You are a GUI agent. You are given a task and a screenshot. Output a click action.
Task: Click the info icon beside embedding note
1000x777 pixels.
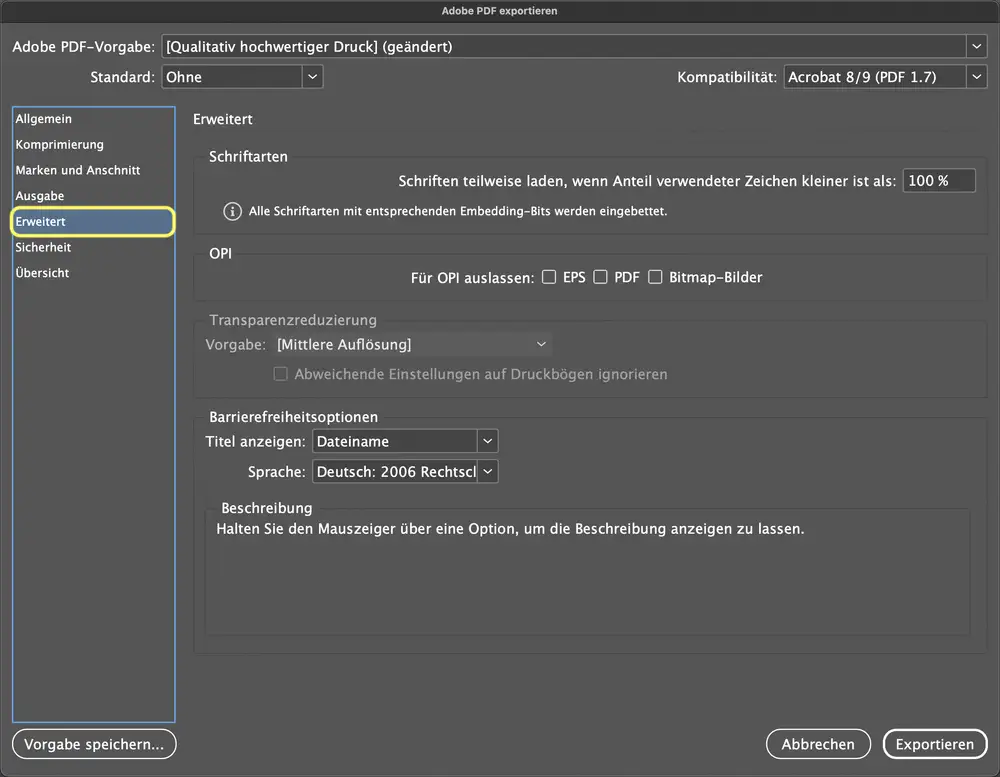click(232, 211)
